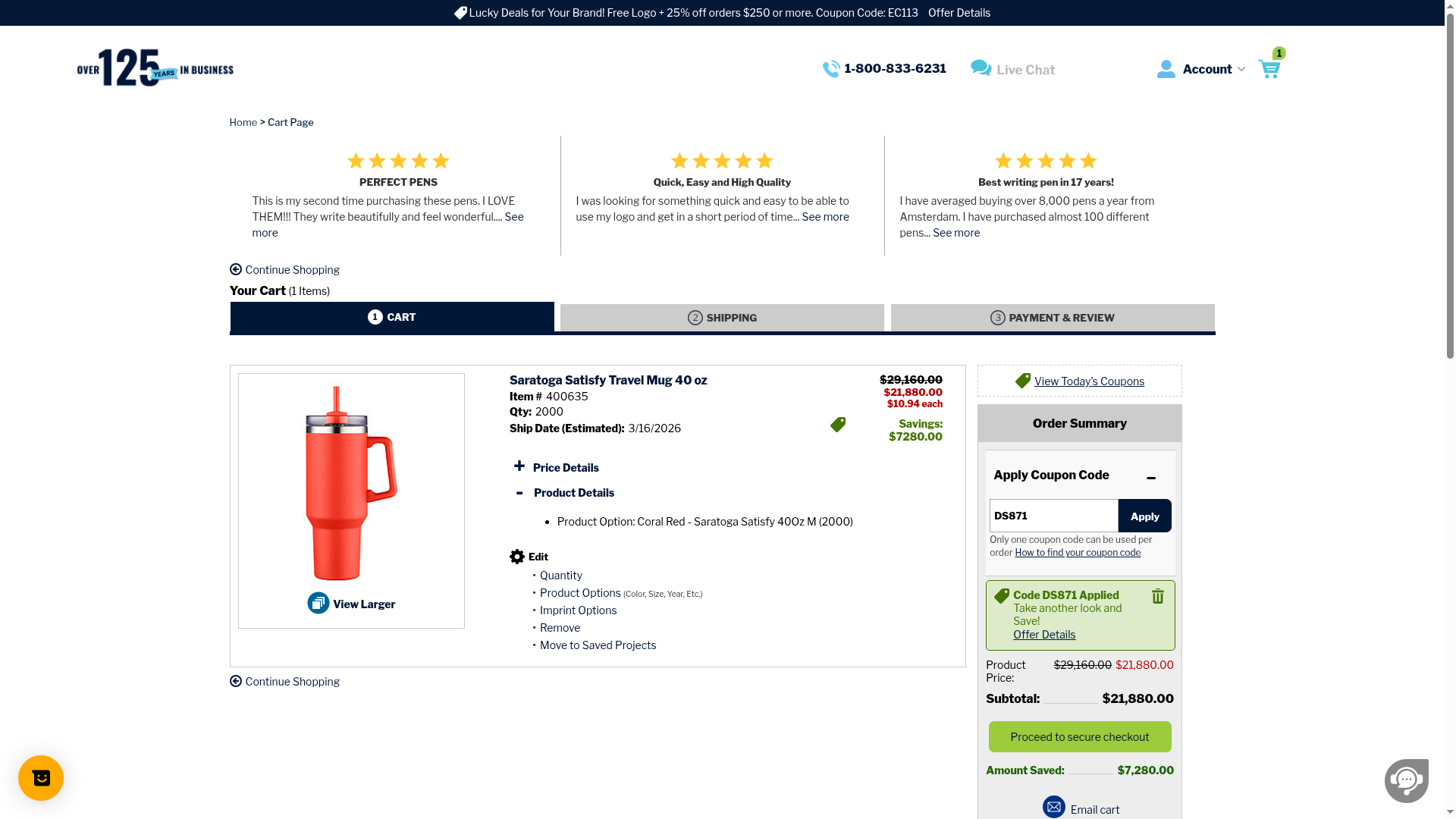
Task: Click the View Larger image icon
Action: point(318,604)
